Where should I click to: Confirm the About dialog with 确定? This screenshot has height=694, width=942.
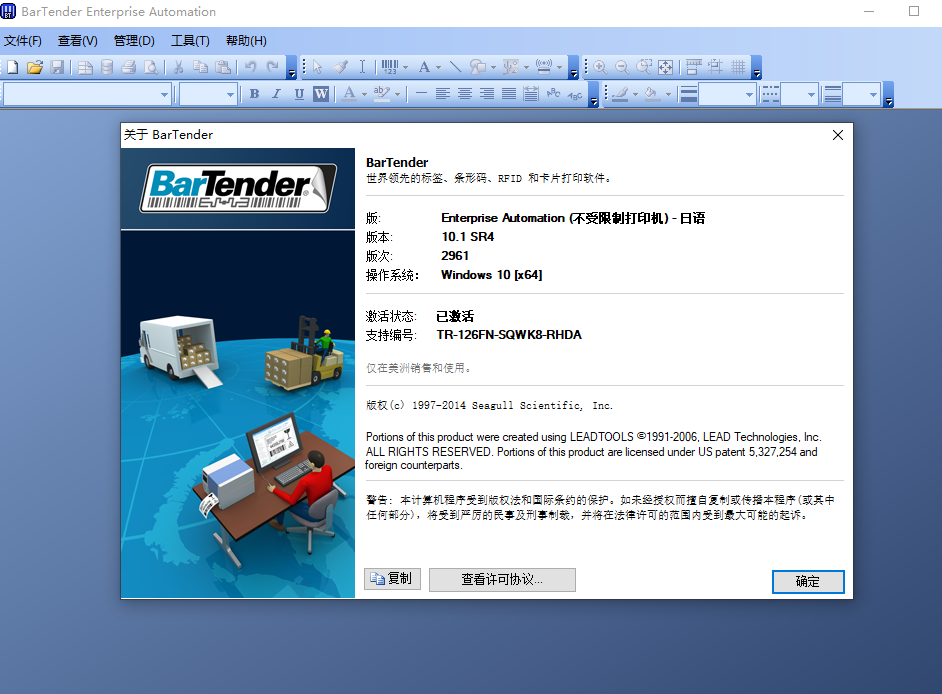(x=807, y=581)
